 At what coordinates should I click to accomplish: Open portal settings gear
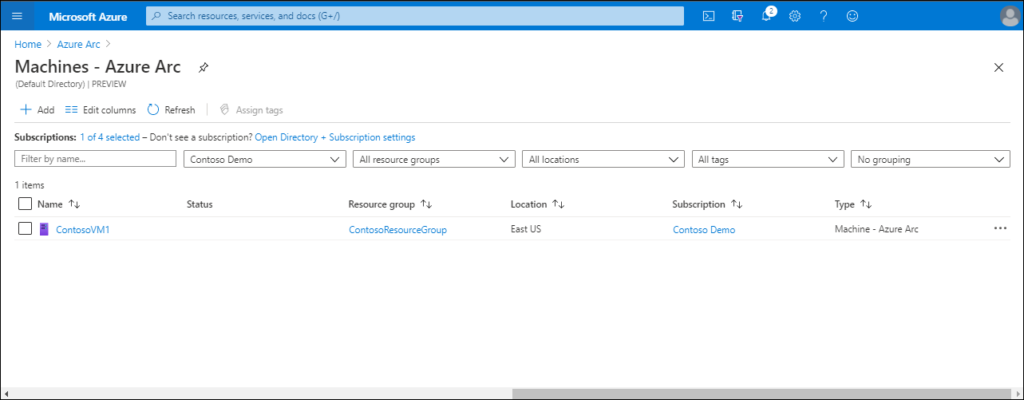(x=795, y=16)
